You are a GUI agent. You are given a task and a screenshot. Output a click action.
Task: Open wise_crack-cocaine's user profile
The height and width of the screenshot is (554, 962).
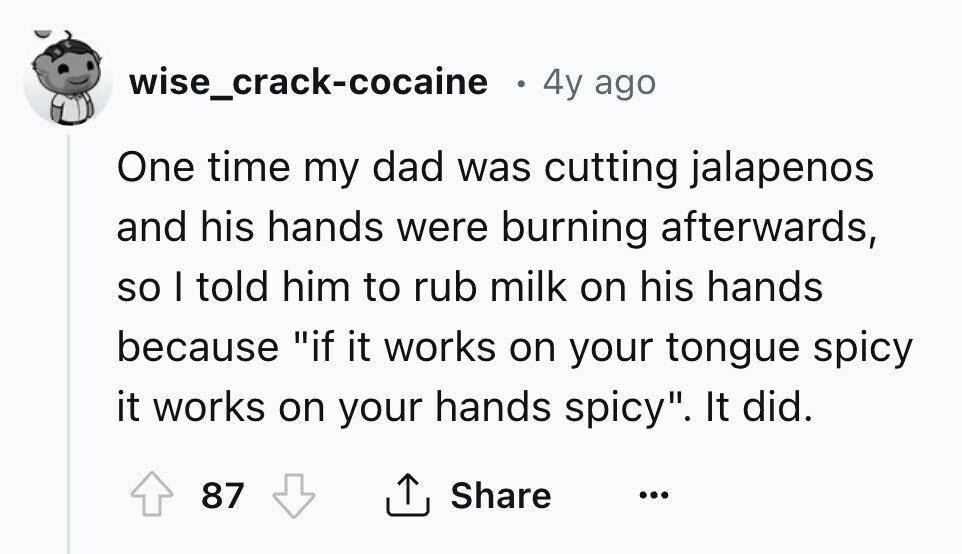(309, 82)
